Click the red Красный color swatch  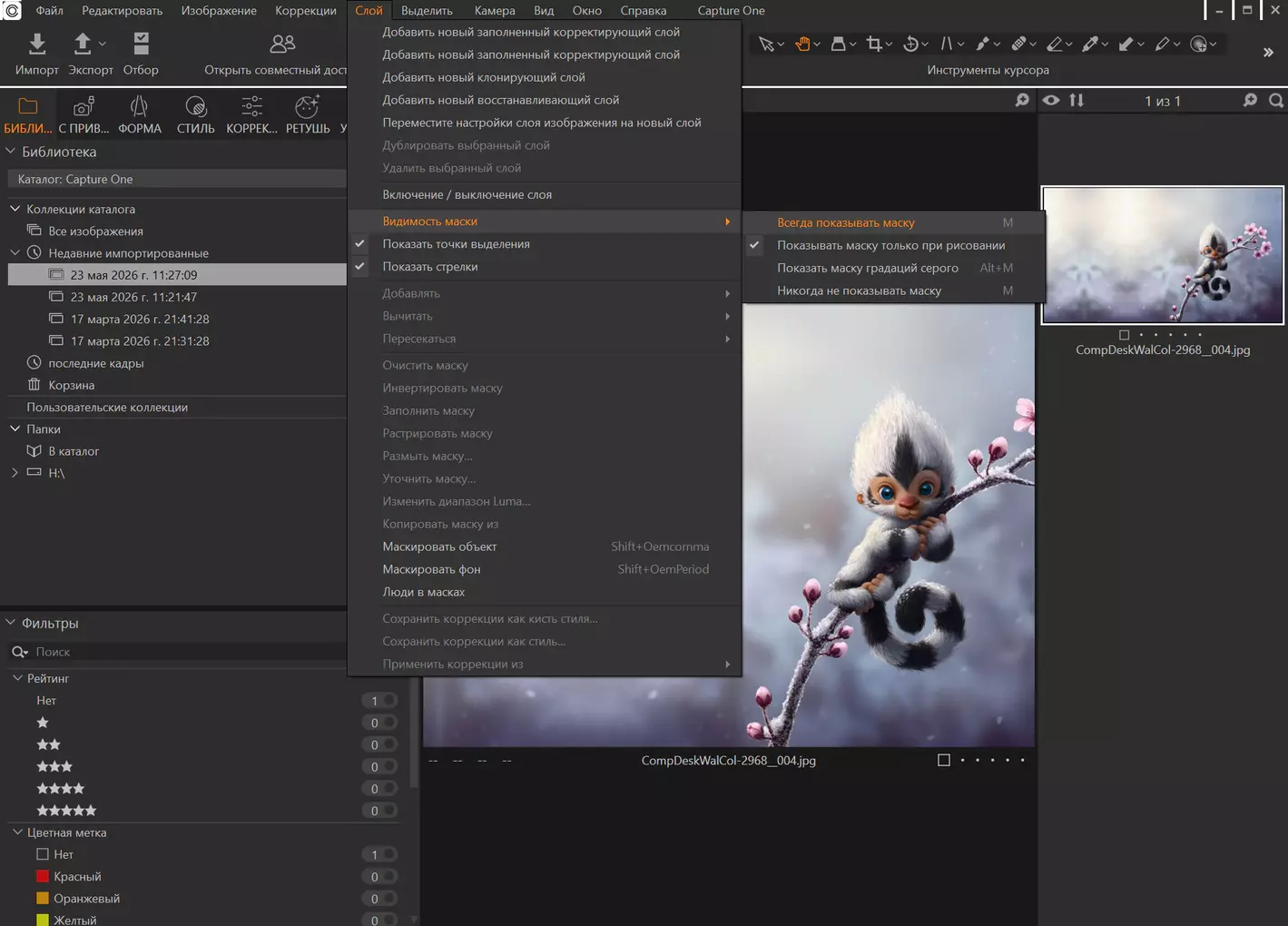pos(43,876)
